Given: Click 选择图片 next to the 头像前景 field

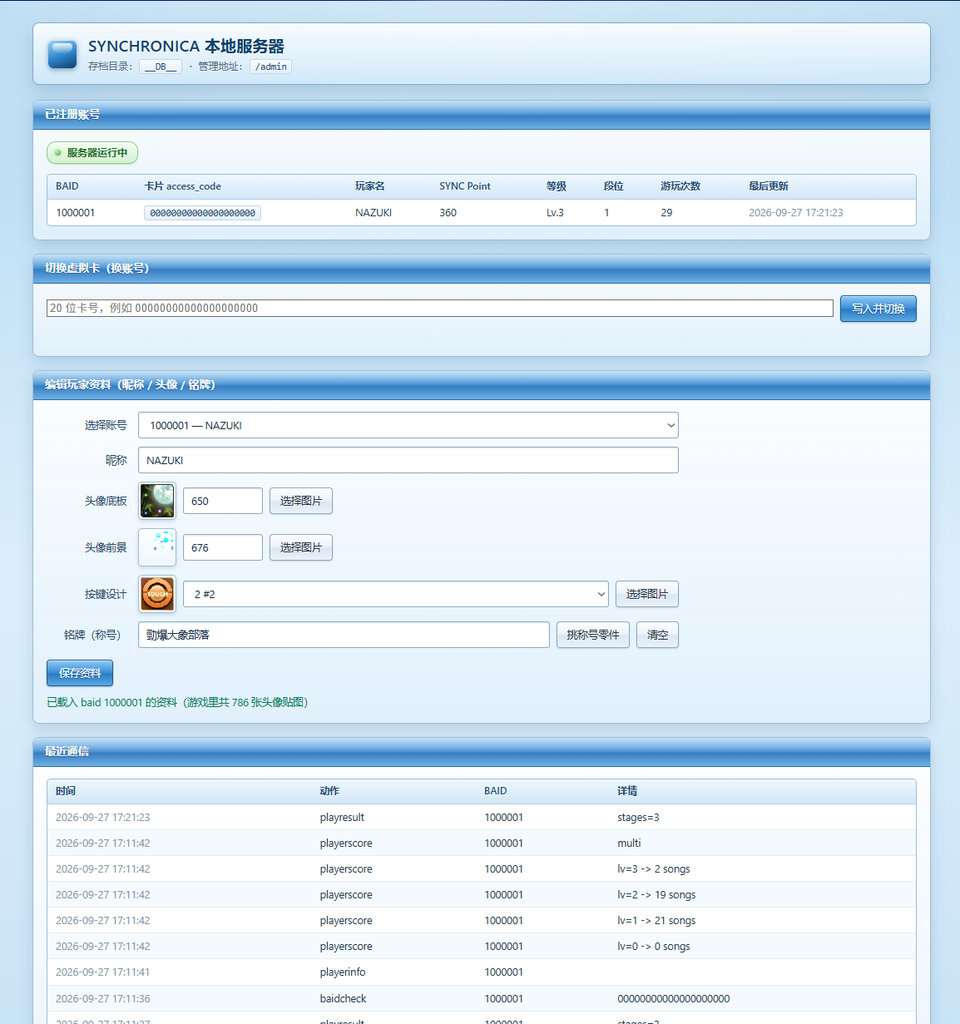Looking at the screenshot, I should click(x=301, y=548).
